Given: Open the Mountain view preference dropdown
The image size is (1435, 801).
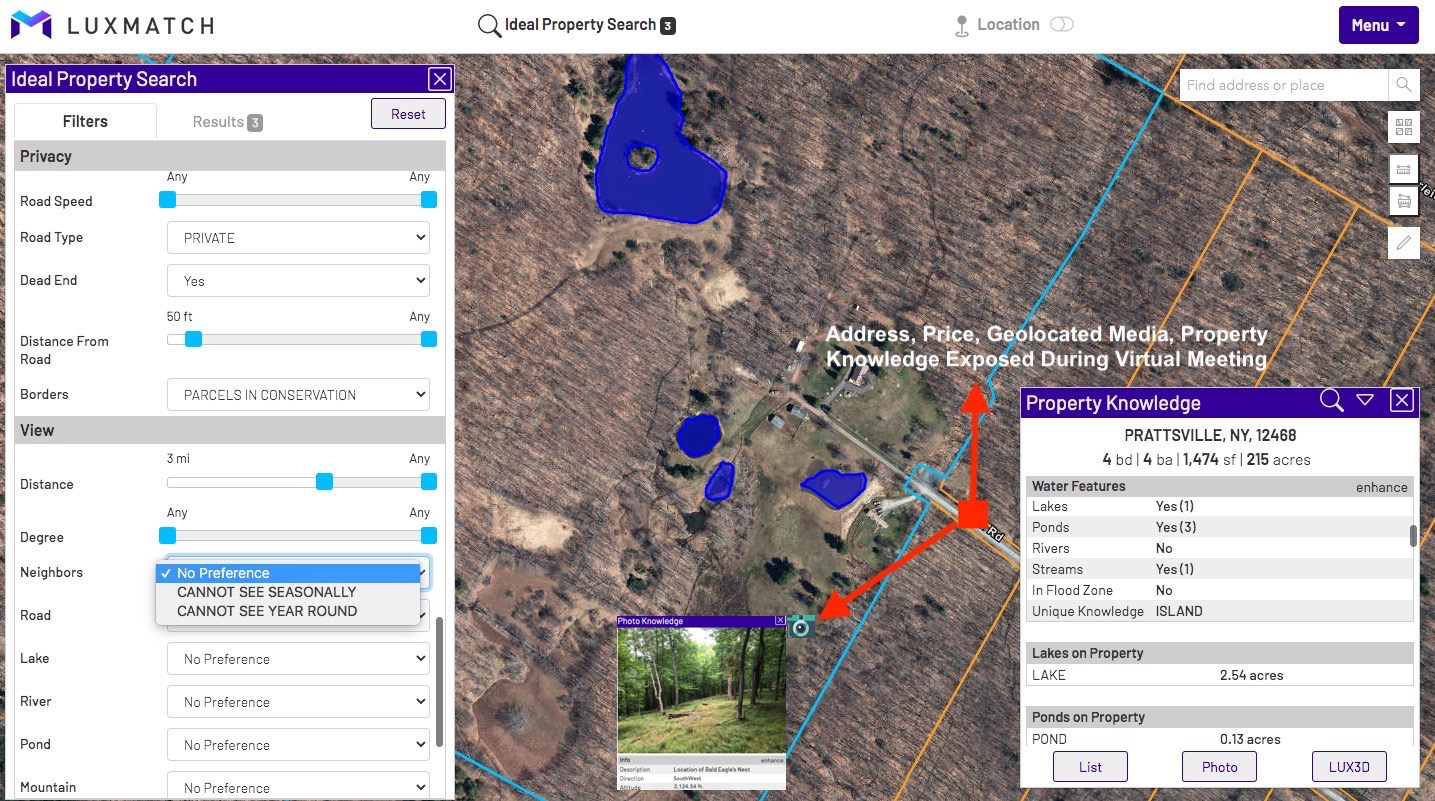Looking at the screenshot, I should coord(298,786).
